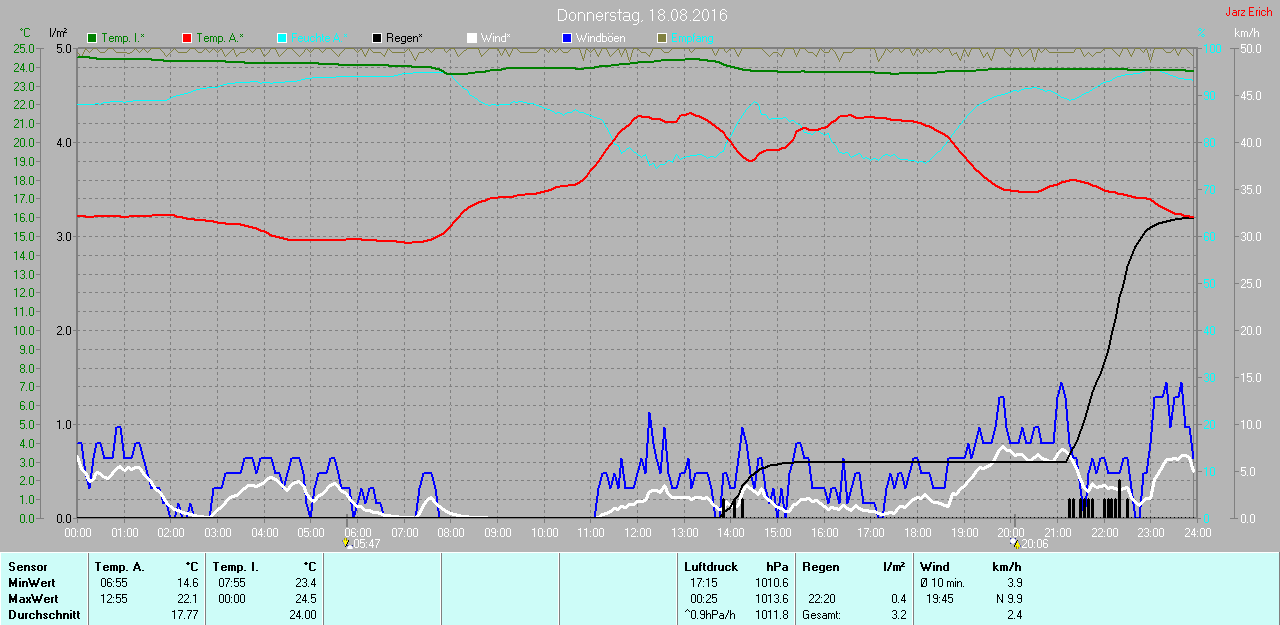Click the 'Gesamt:' rain total label
The image size is (1280, 625).
[x=821, y=615]
